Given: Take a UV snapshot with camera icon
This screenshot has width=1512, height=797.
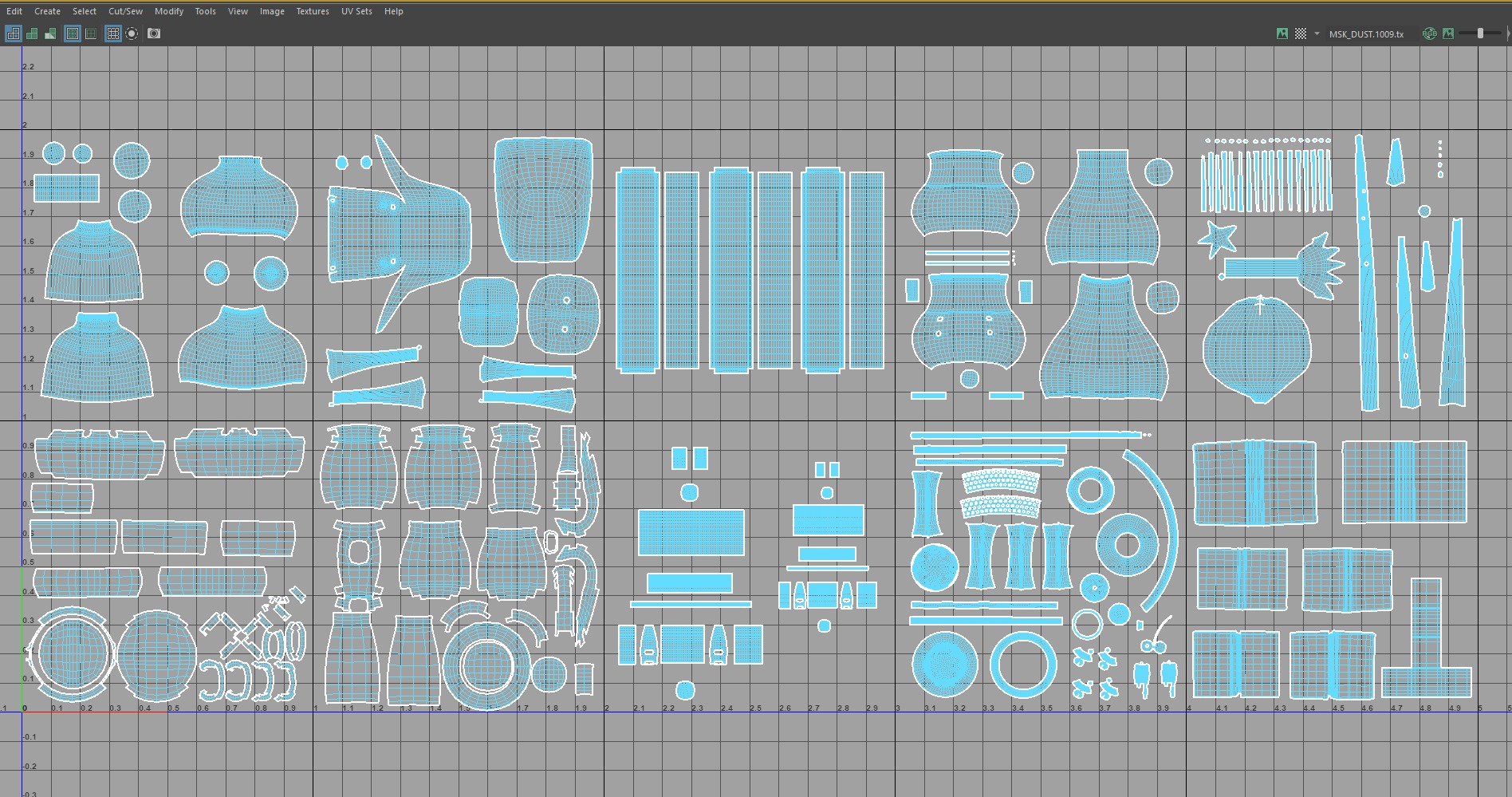Looking at the screenshot, I should click(154, 34).
